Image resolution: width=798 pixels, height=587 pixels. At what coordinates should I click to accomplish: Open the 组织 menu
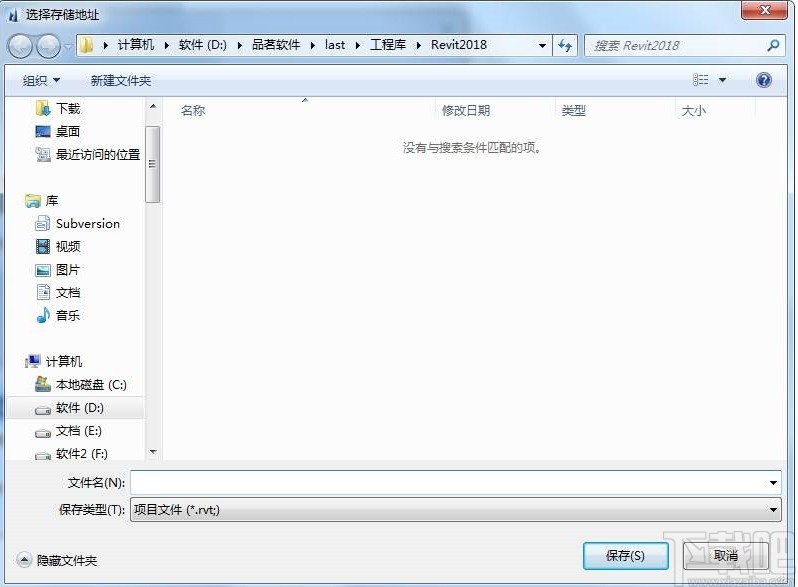[41, 80]
